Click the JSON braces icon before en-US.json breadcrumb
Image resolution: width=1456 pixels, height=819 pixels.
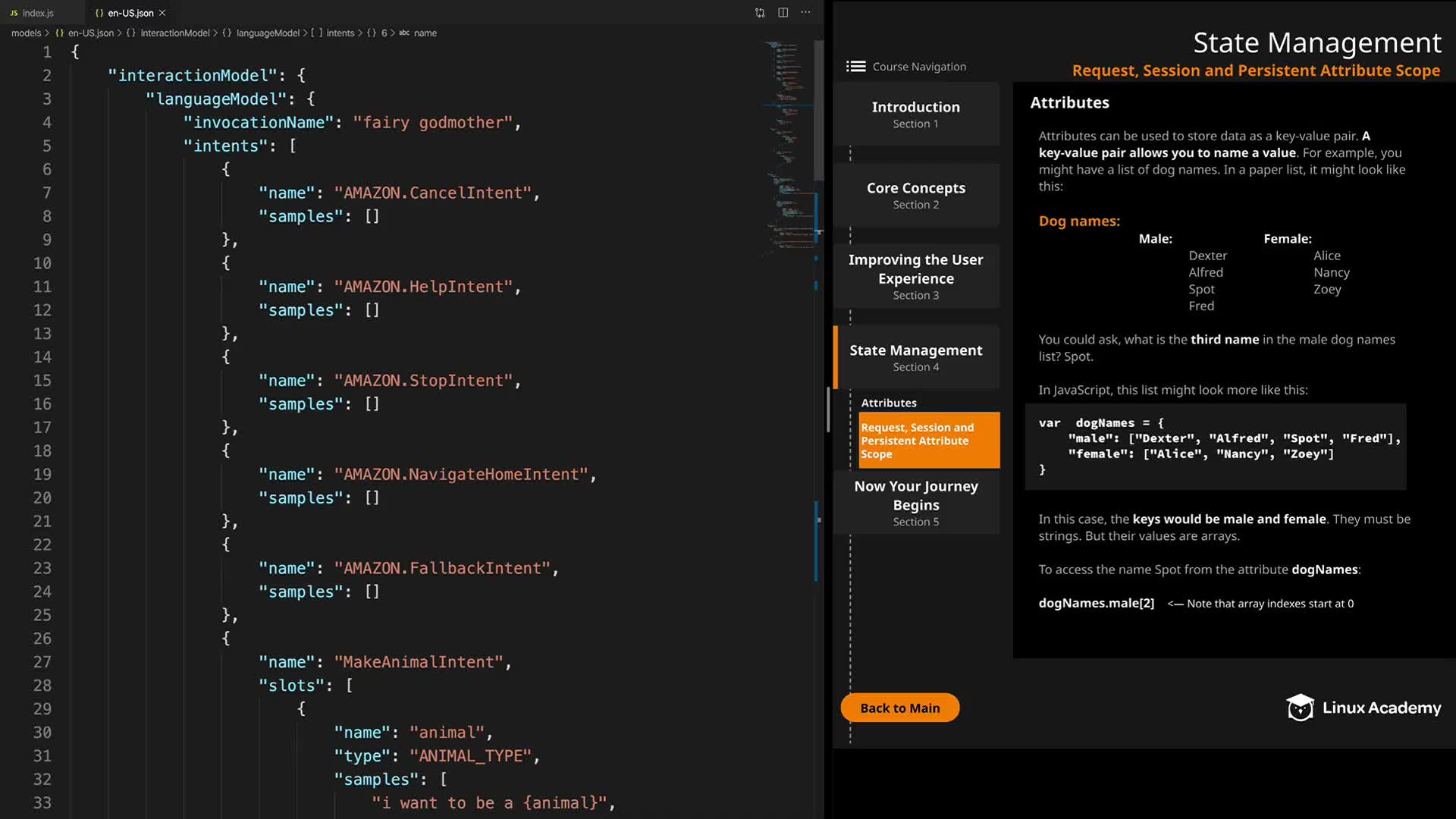tap(60, 33)
